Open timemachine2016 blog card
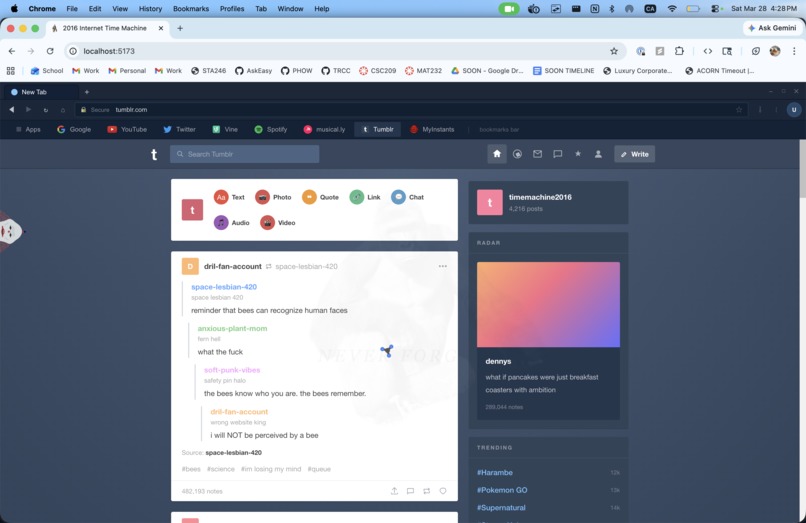806x523 pixels. pyautogui.click(x=548, y=202)
